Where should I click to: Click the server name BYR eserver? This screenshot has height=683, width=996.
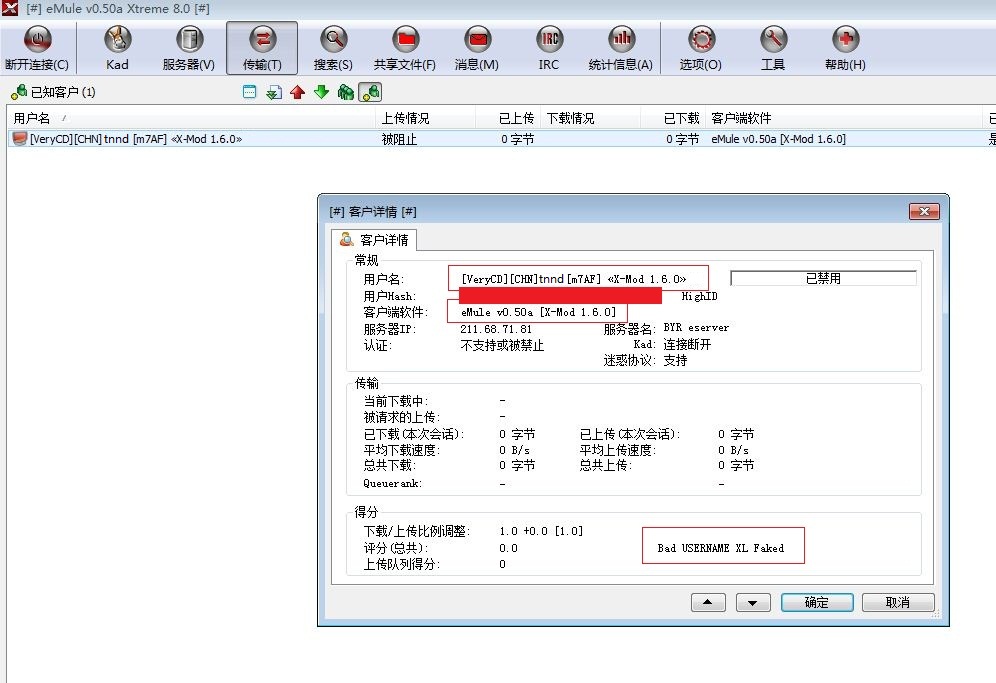[x=696, y=328]
